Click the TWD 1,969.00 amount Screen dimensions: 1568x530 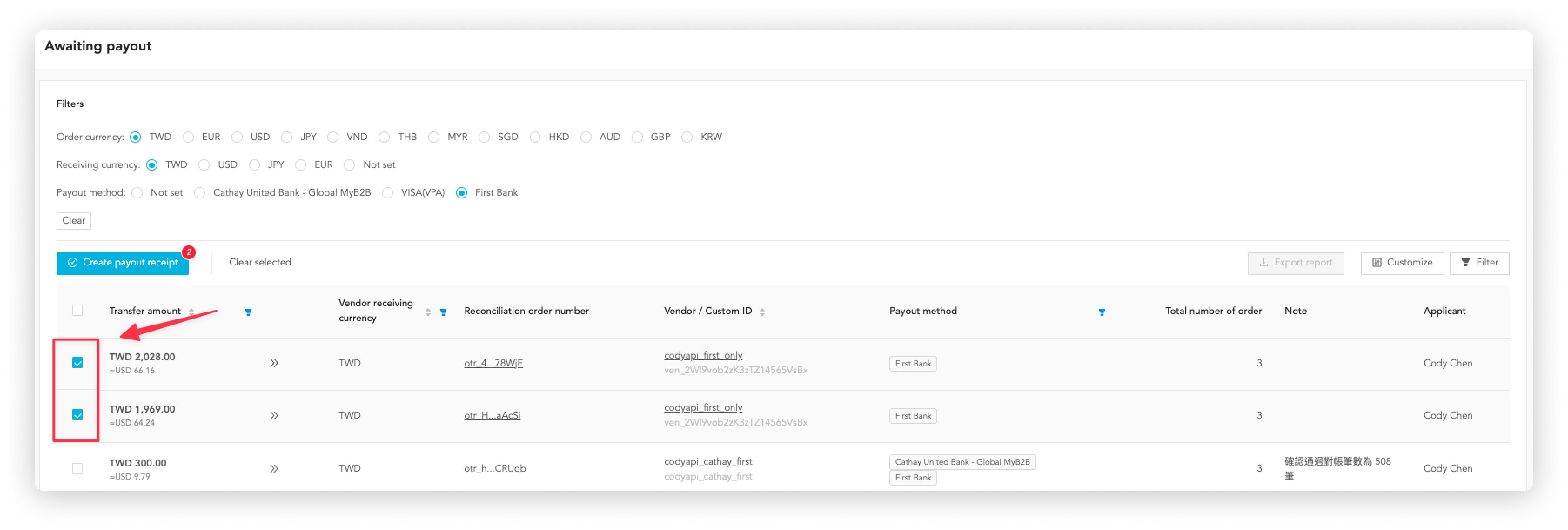coord(142,409)
